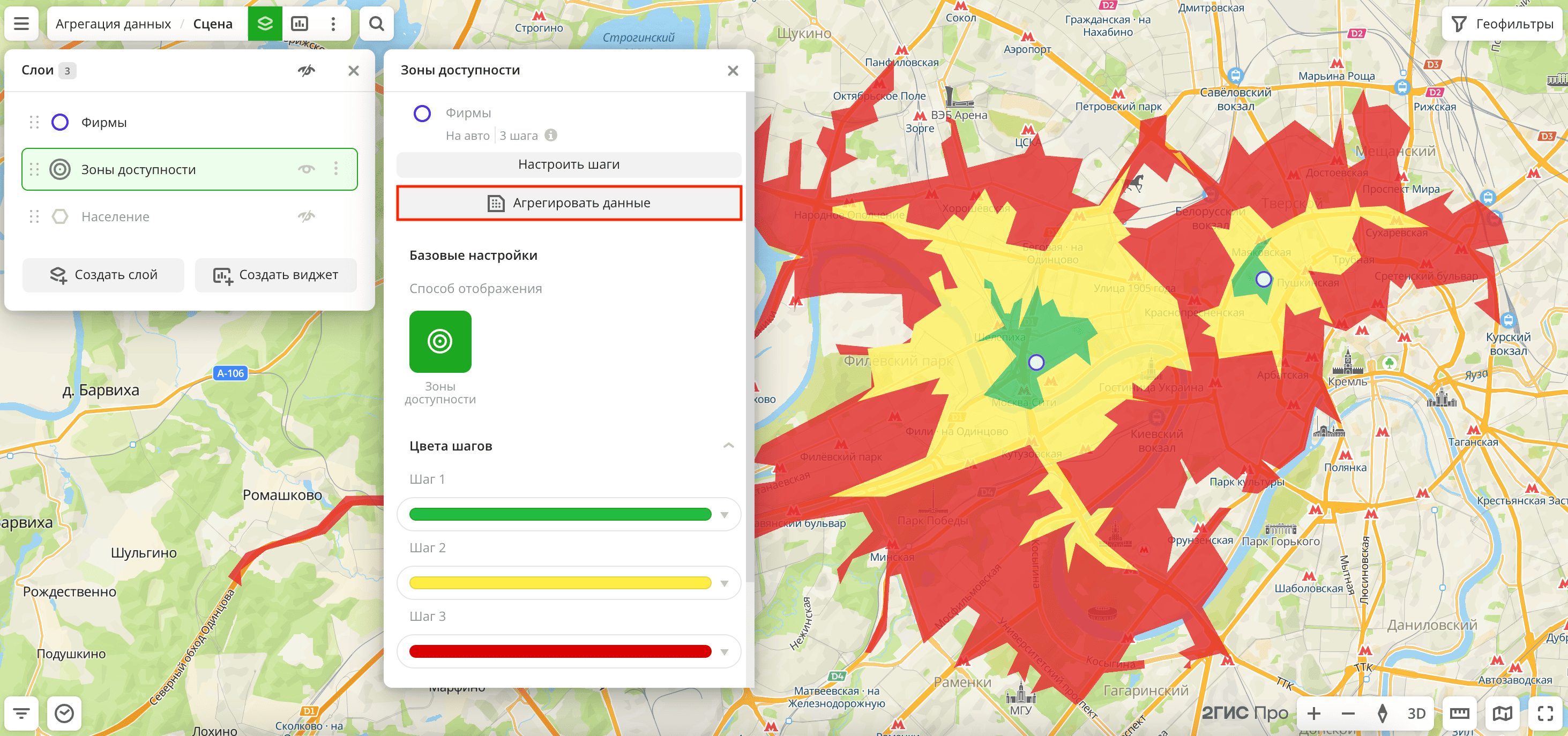This screenshot has height=736, width=1568.
Task: Select the Фирмы layer
Action: 104,122
